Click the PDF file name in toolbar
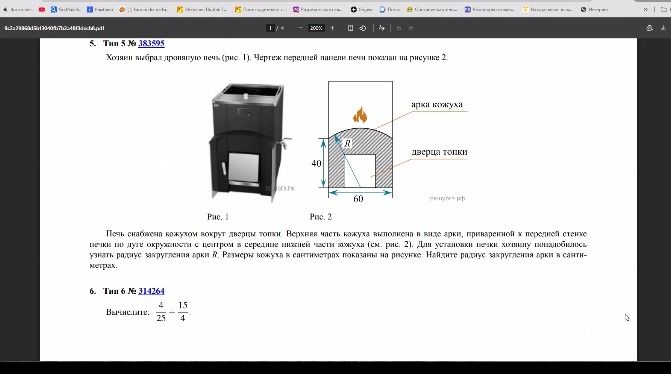 (54, 28)
